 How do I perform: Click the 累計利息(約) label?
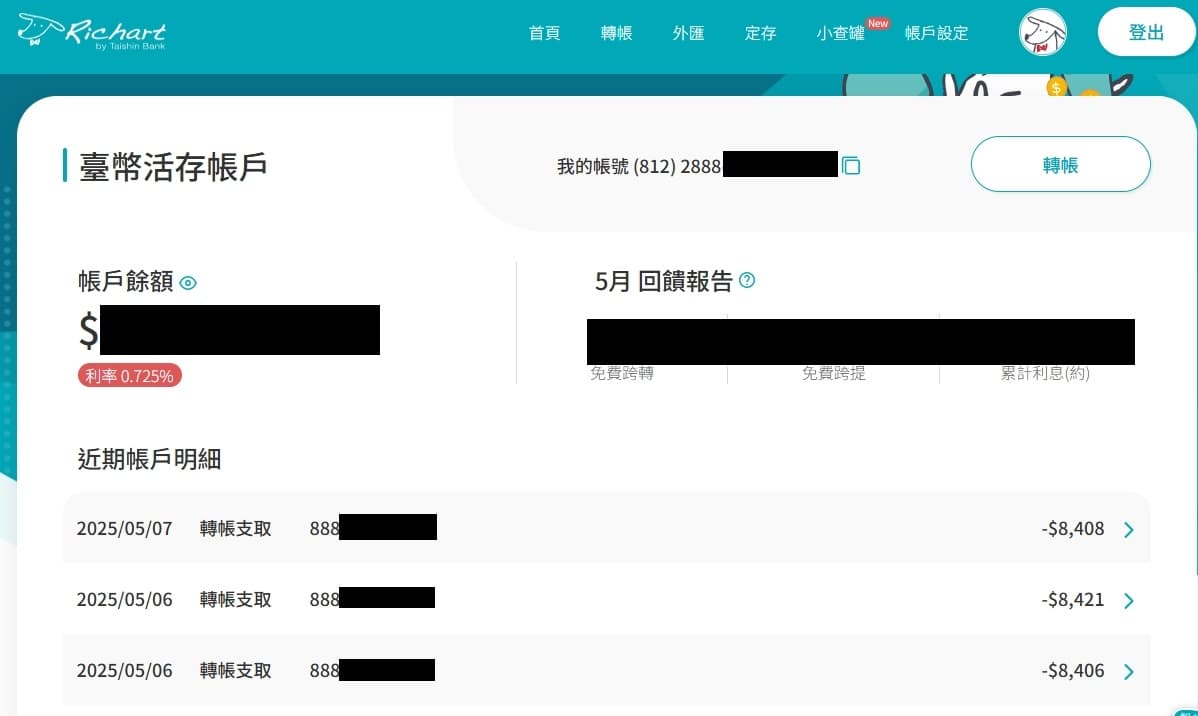pos(1045,374)
